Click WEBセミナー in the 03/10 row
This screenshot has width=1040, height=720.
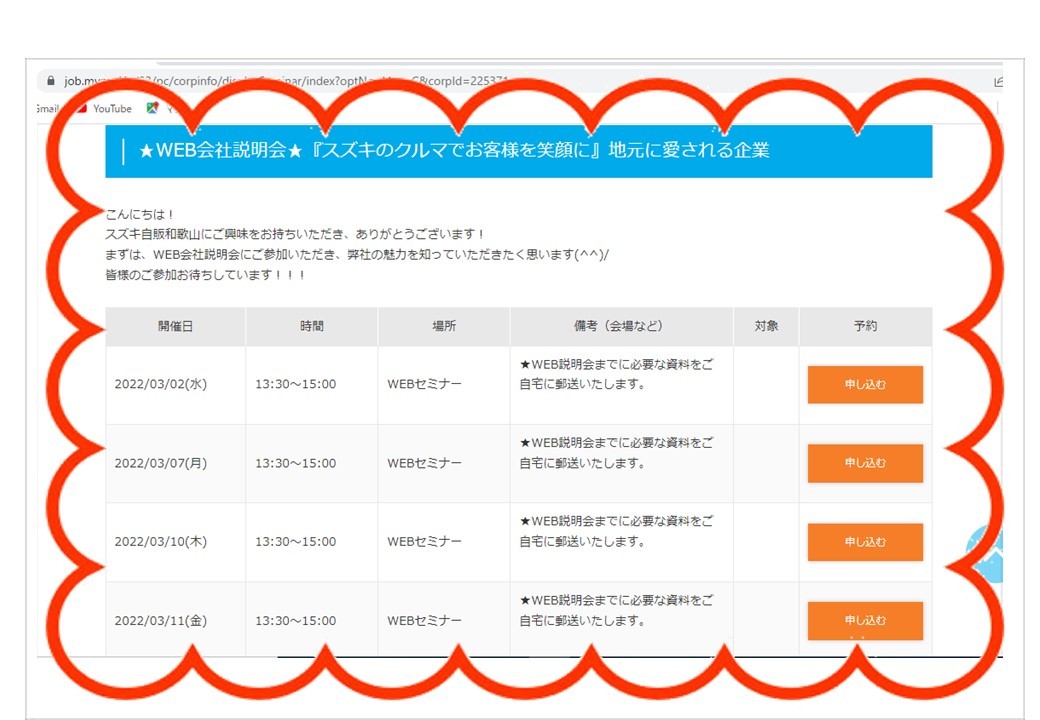point(424,542)
